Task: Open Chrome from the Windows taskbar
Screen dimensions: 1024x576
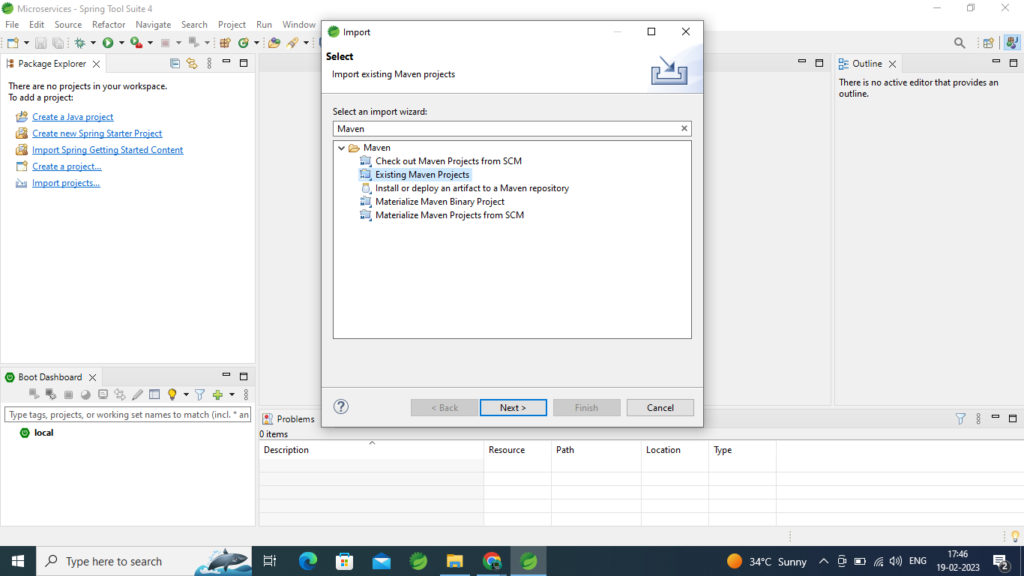Action: pos(492,561)
